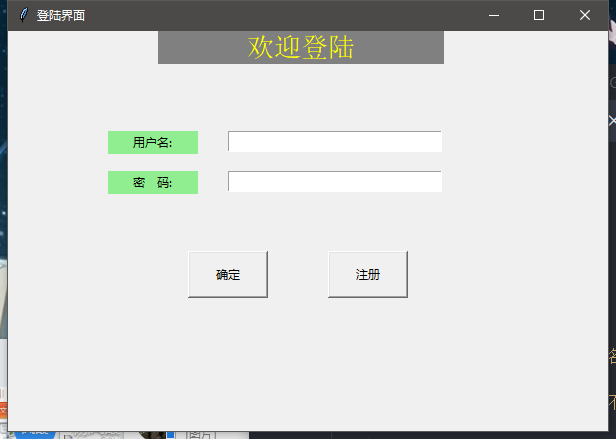Click the X icon behind the window's right edge
The width and height of the screenshot is (616, 439).
[612, 121]
